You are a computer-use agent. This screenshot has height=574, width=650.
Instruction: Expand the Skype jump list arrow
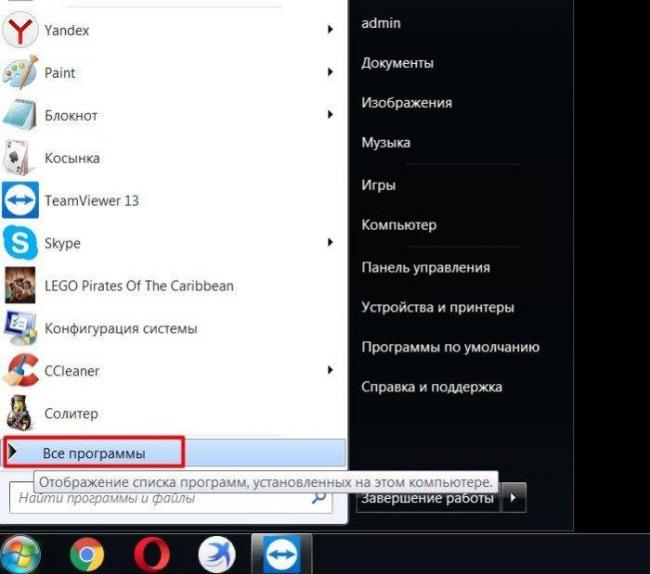coord(330,243)
